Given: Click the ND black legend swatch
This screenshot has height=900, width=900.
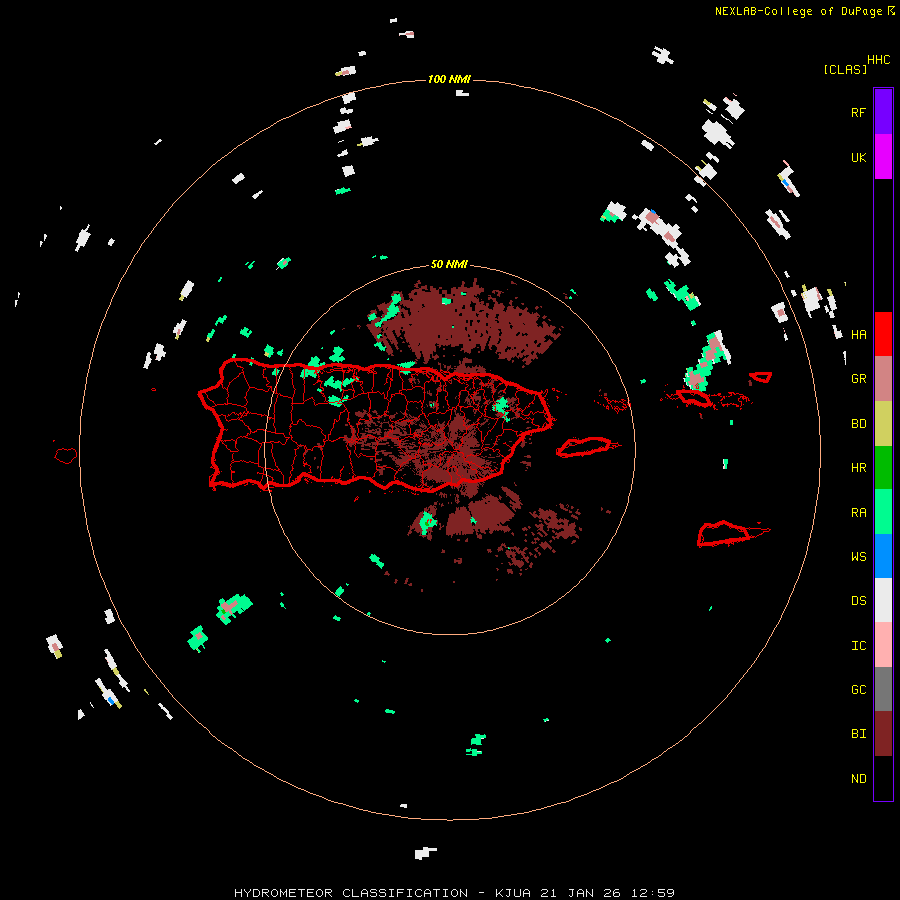Looking at the screenshot, I should coord(883,778).
